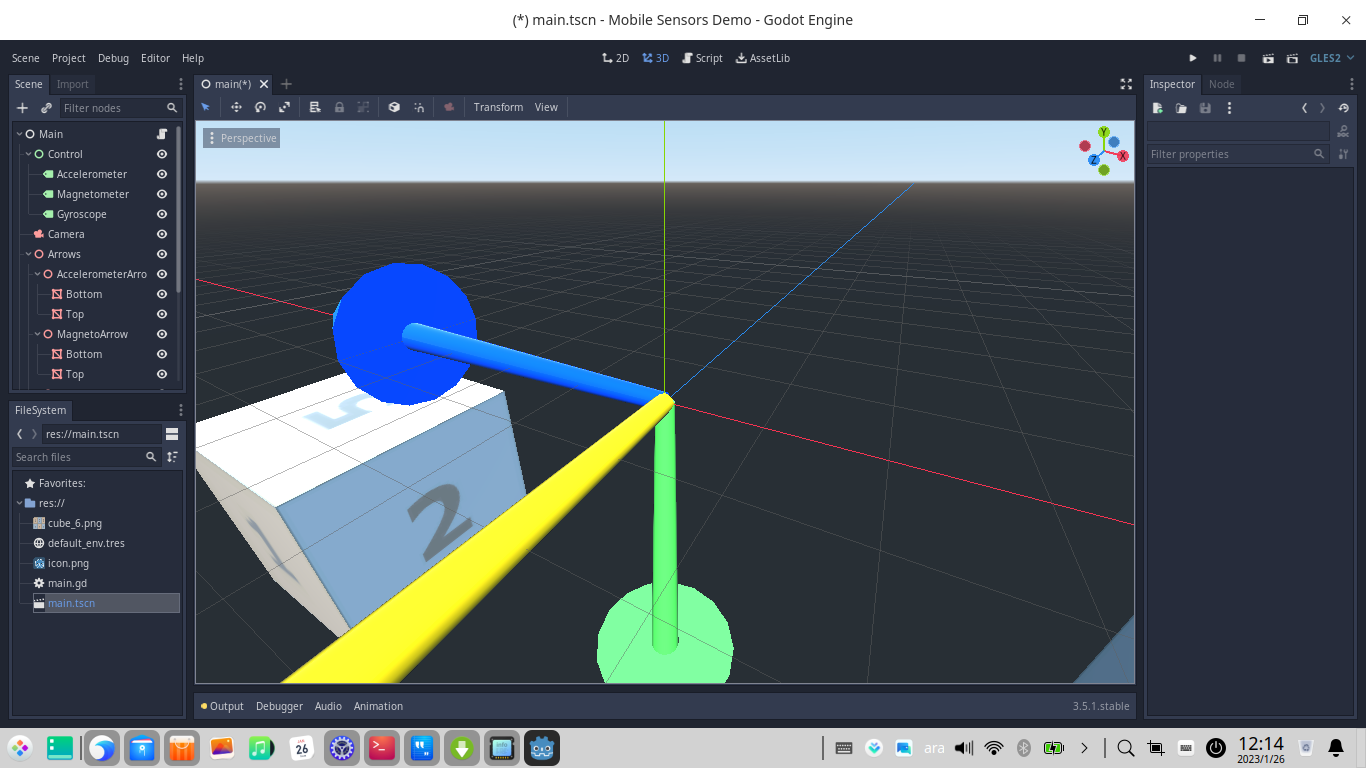Play the project

coord(1193,58)
